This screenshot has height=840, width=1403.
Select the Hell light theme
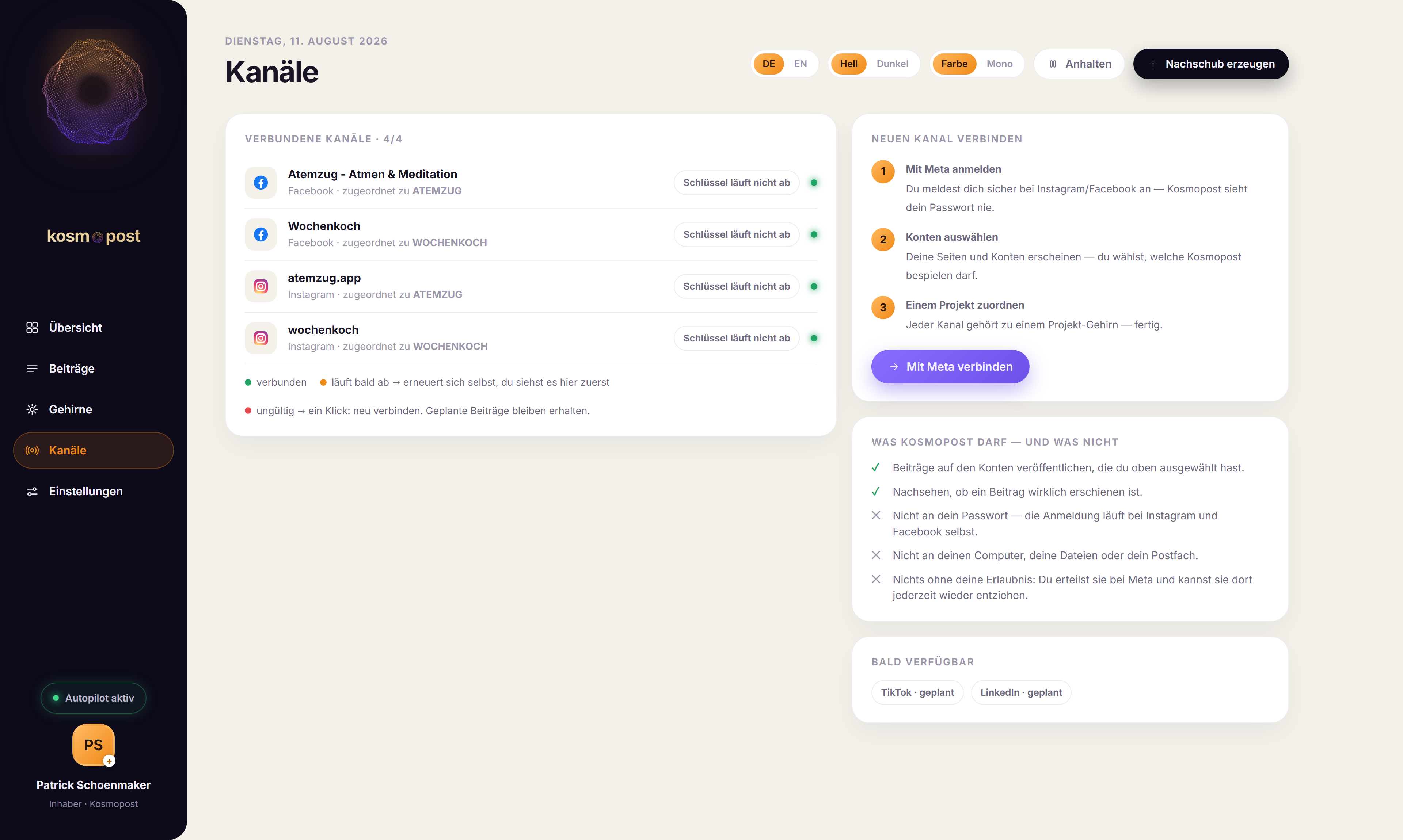[x=848, y=64]
